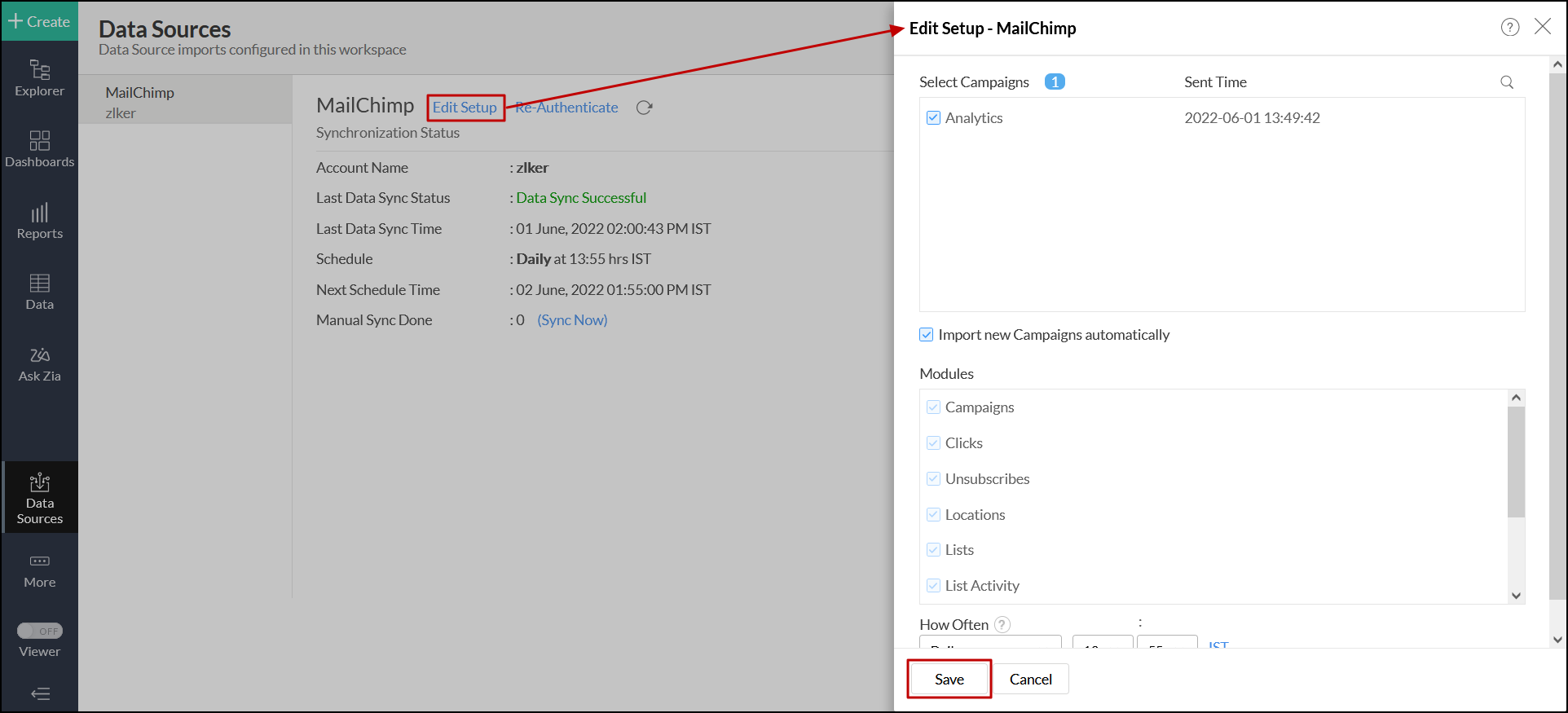Go to Dashboards in the sidebar
The width and height of the screenshot is (1568, 713).
point(39,149)
